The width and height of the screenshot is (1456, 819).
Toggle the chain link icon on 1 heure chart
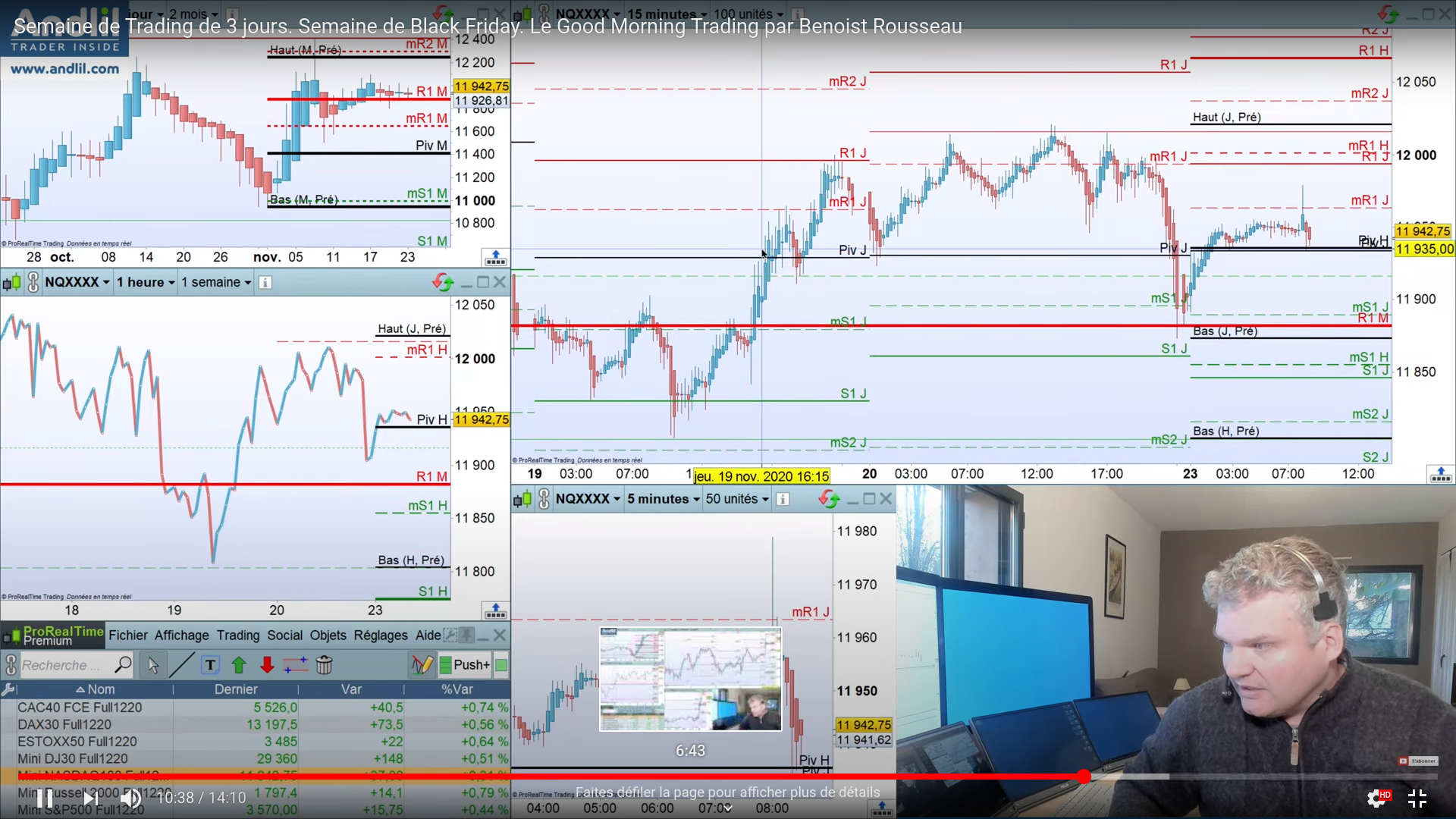point(33,282)
